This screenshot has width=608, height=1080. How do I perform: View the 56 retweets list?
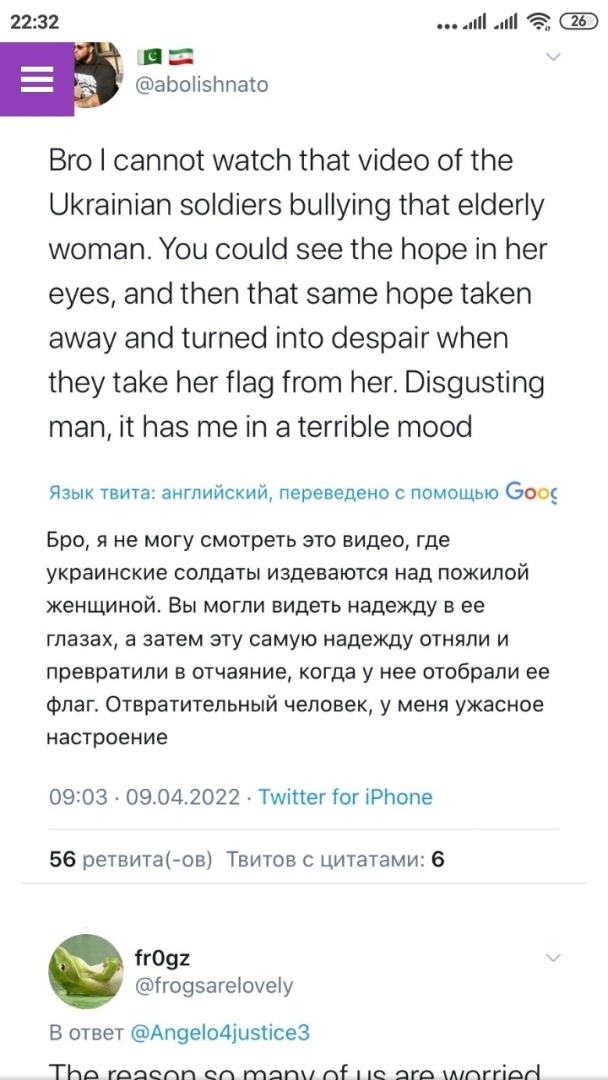(x=131, y=859)
